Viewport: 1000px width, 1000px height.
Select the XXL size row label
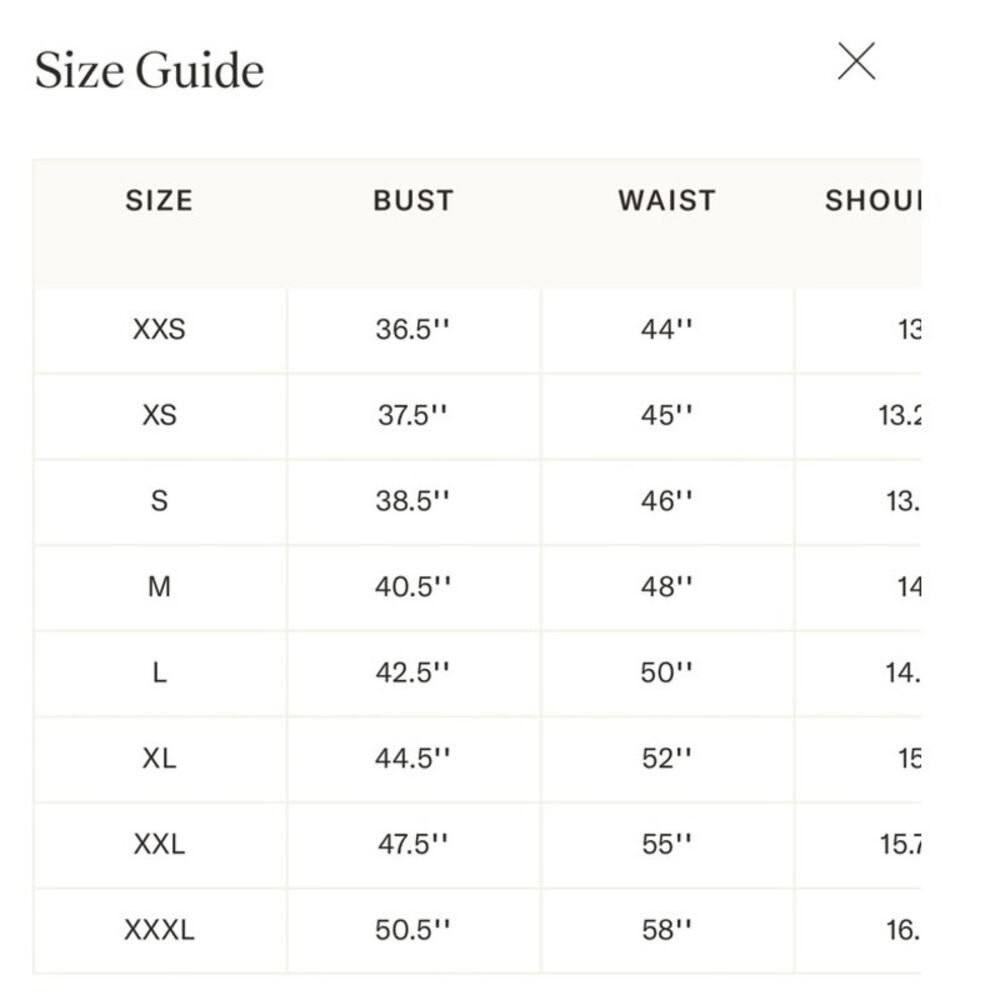(x=159, y=844)
